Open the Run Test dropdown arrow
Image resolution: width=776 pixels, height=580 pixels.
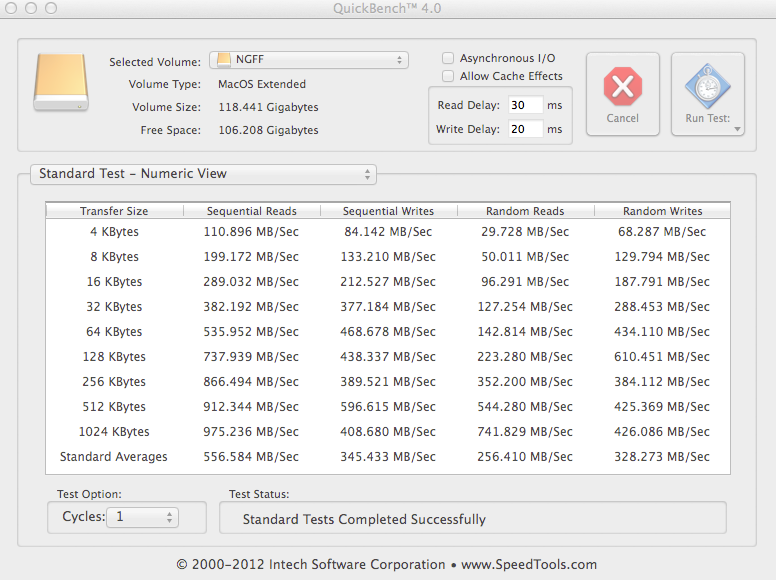(737, 129)
